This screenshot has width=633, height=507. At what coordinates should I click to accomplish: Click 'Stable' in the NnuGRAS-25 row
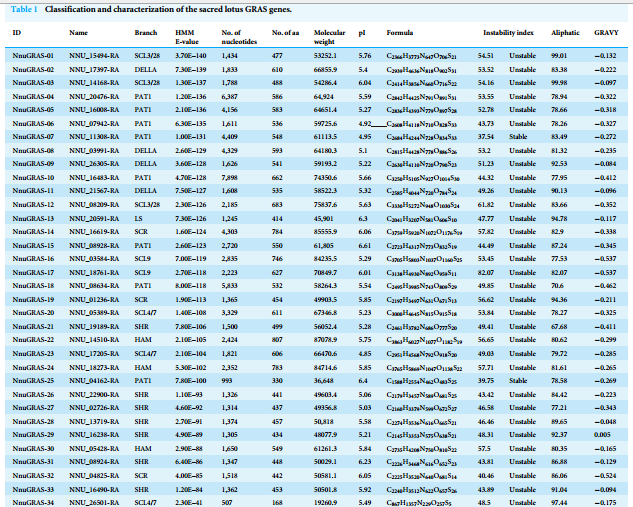point(518,381)
